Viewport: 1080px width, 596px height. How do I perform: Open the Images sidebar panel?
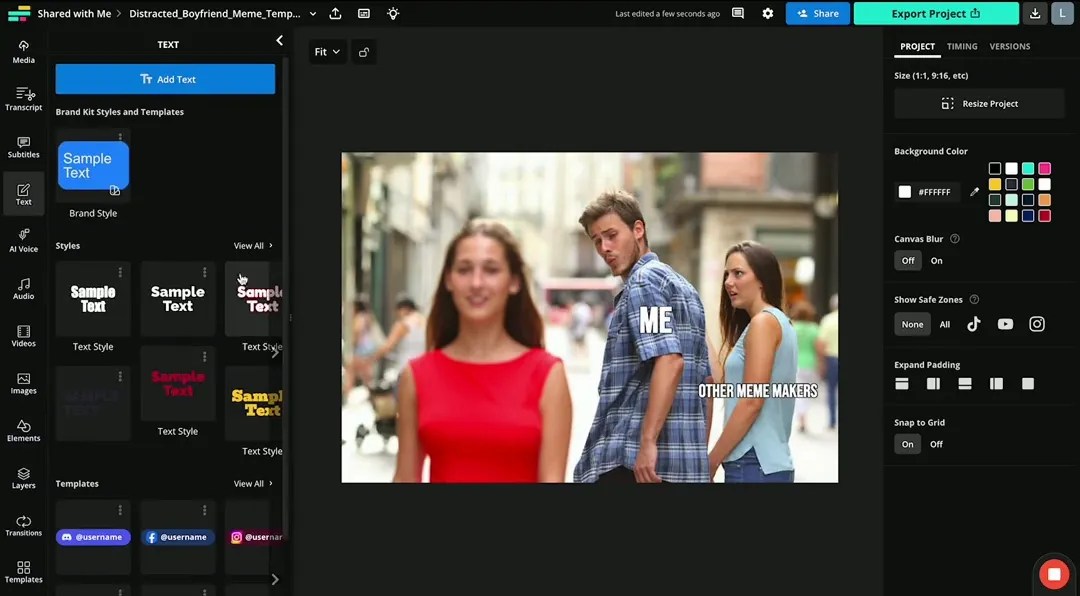click(23, 383)
